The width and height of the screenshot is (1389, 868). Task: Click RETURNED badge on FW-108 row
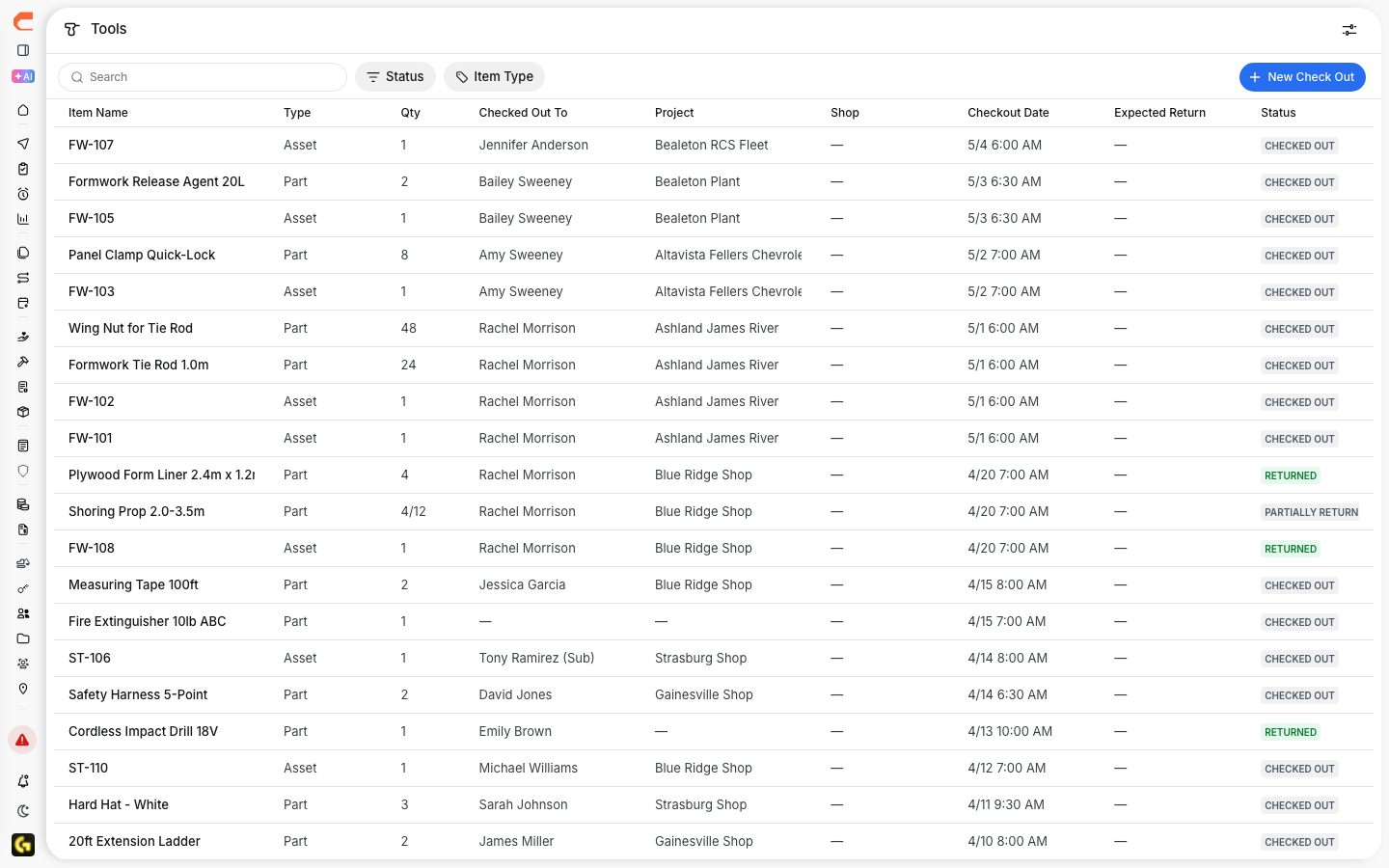tap(1291, 549)
